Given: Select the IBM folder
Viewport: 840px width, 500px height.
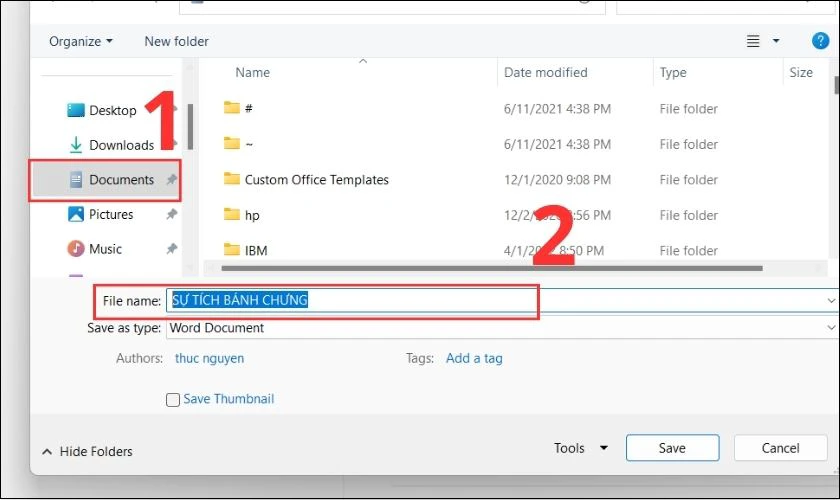Looking at the screenshot, I should point(256,250).
